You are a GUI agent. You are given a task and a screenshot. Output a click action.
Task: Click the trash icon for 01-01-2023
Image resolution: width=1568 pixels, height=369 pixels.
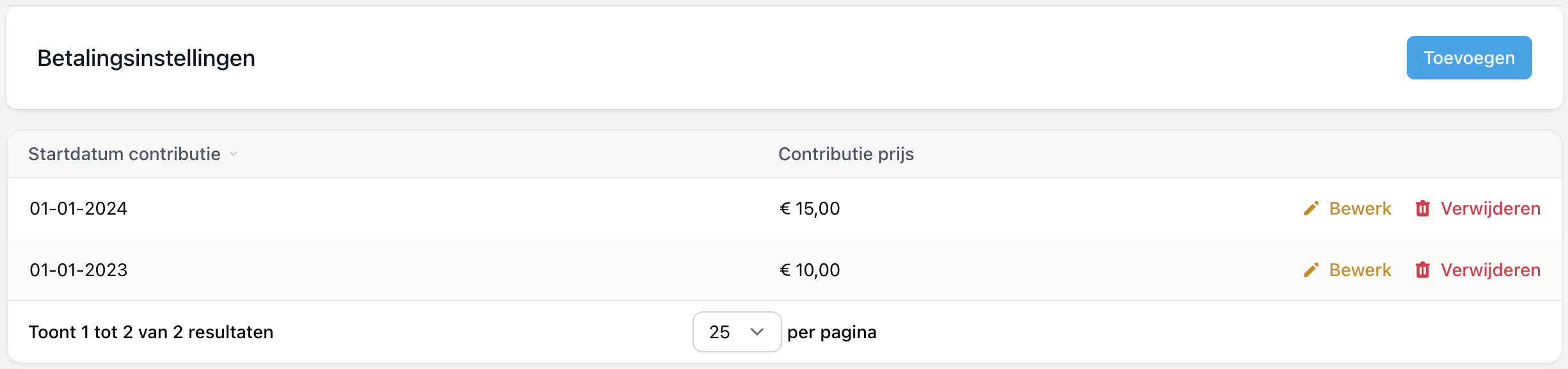[1422, 270]
